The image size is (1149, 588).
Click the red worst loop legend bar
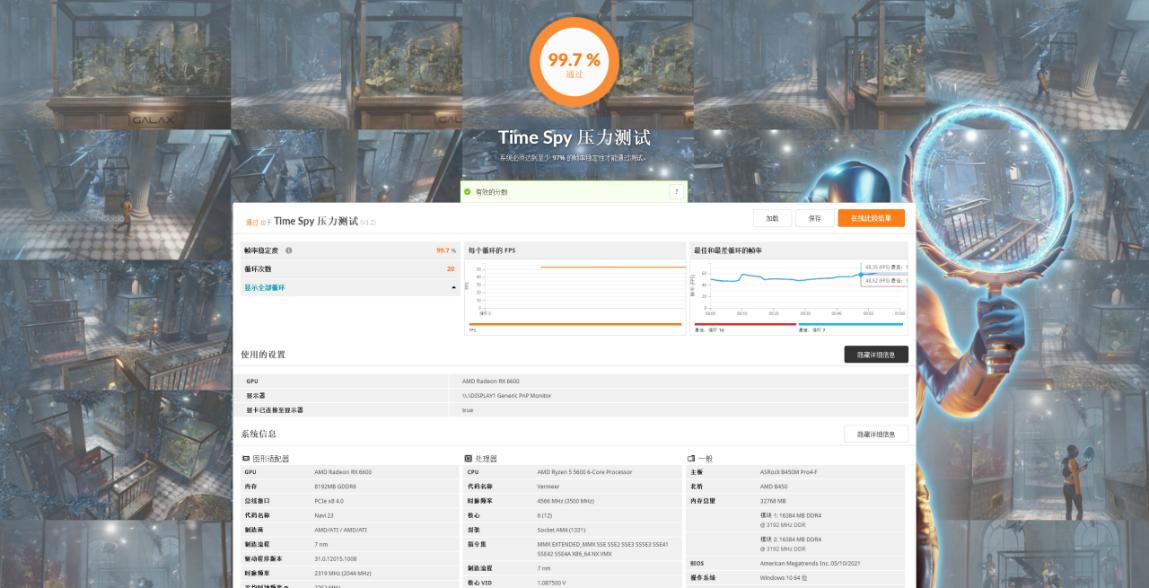pyautogui.click(x=745, y=324)
